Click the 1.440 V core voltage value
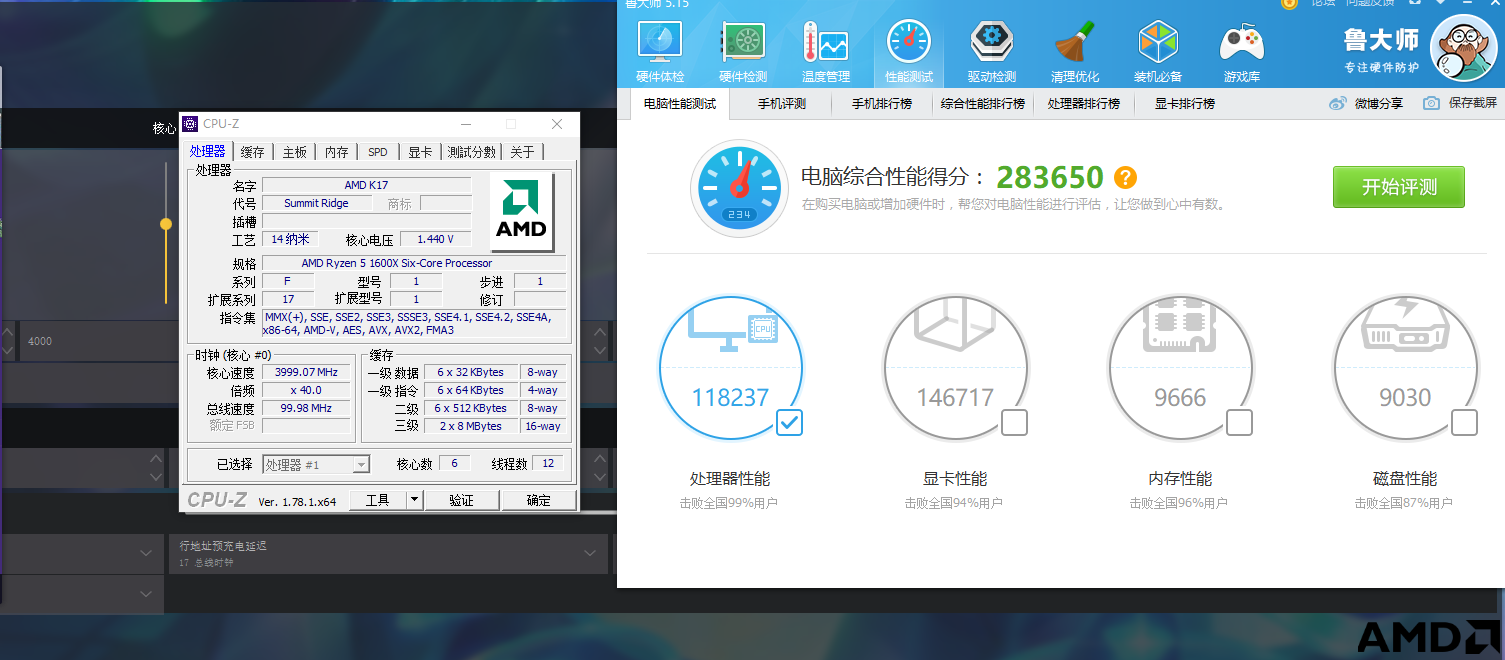This screenshot has width=1505, height=660. [436, 239]
